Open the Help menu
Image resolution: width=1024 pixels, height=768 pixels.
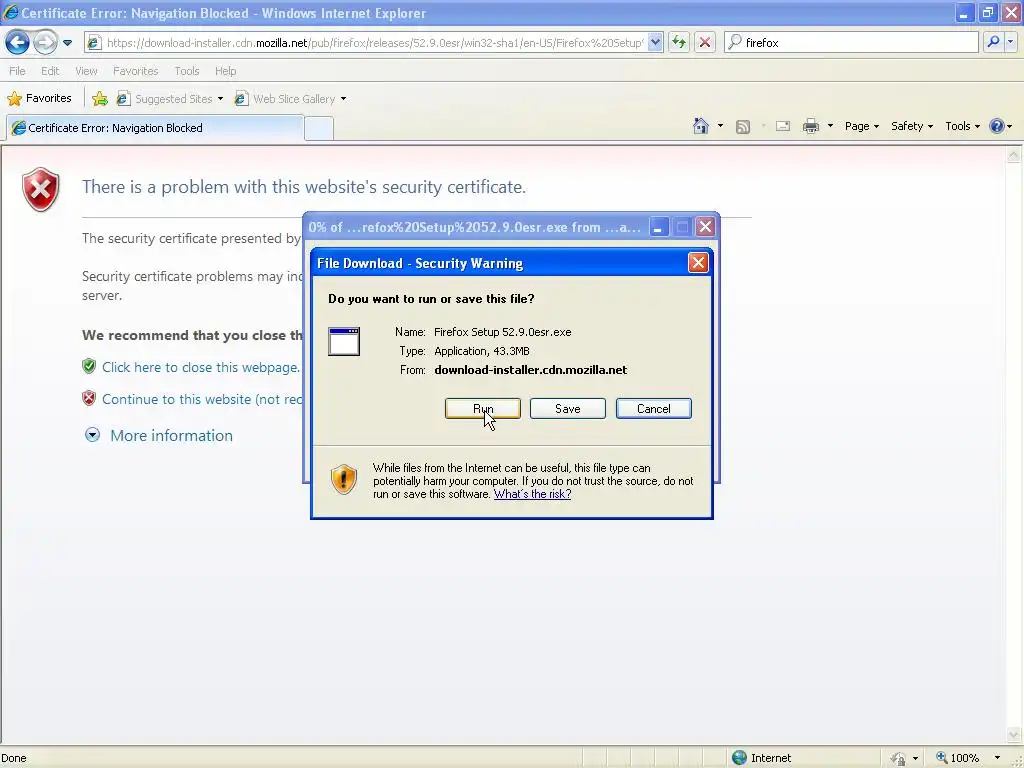(x=225, y=71)
